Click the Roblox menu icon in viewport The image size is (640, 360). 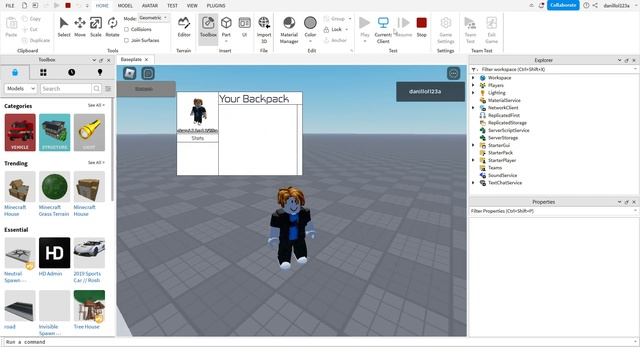pyautogui.click(x=129, y=73)
